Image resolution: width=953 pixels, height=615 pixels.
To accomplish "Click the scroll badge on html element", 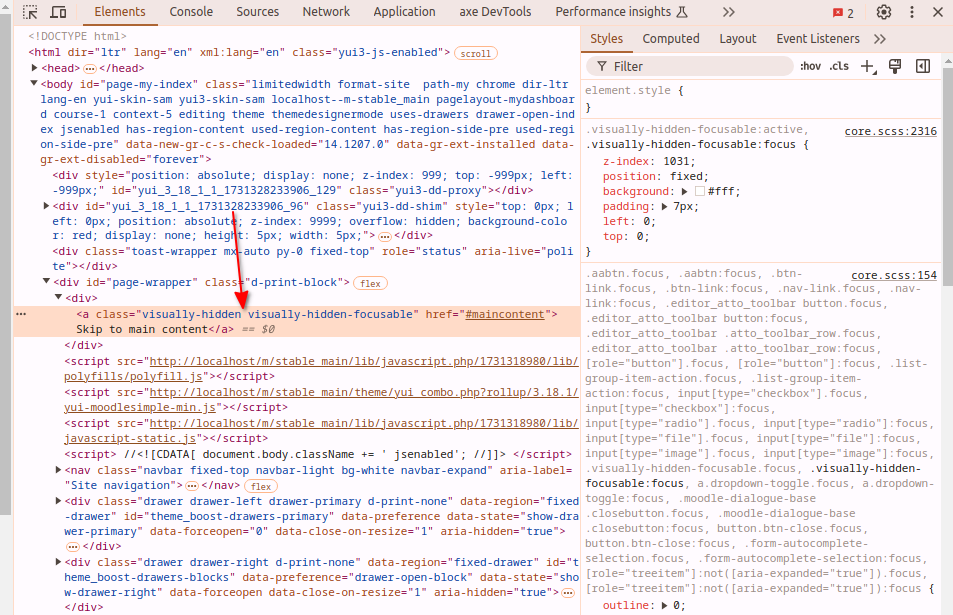I will tap(476, 53).
